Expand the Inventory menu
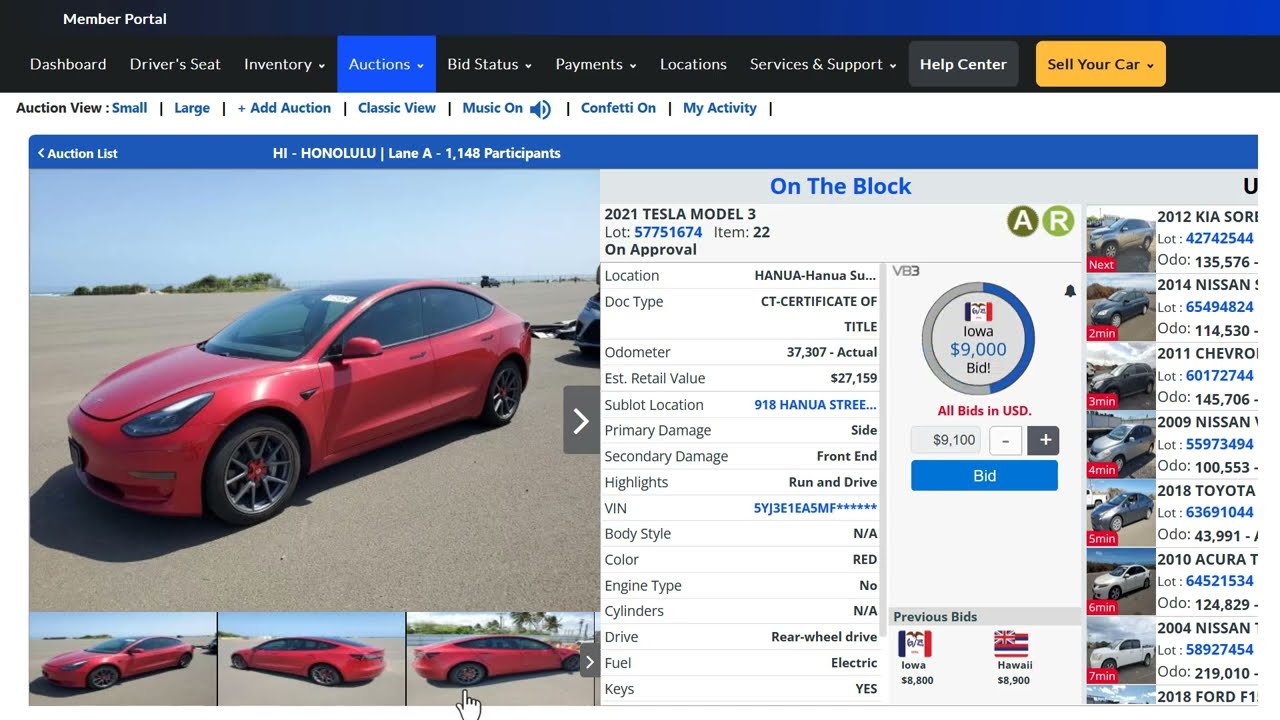 pos(284,64)
